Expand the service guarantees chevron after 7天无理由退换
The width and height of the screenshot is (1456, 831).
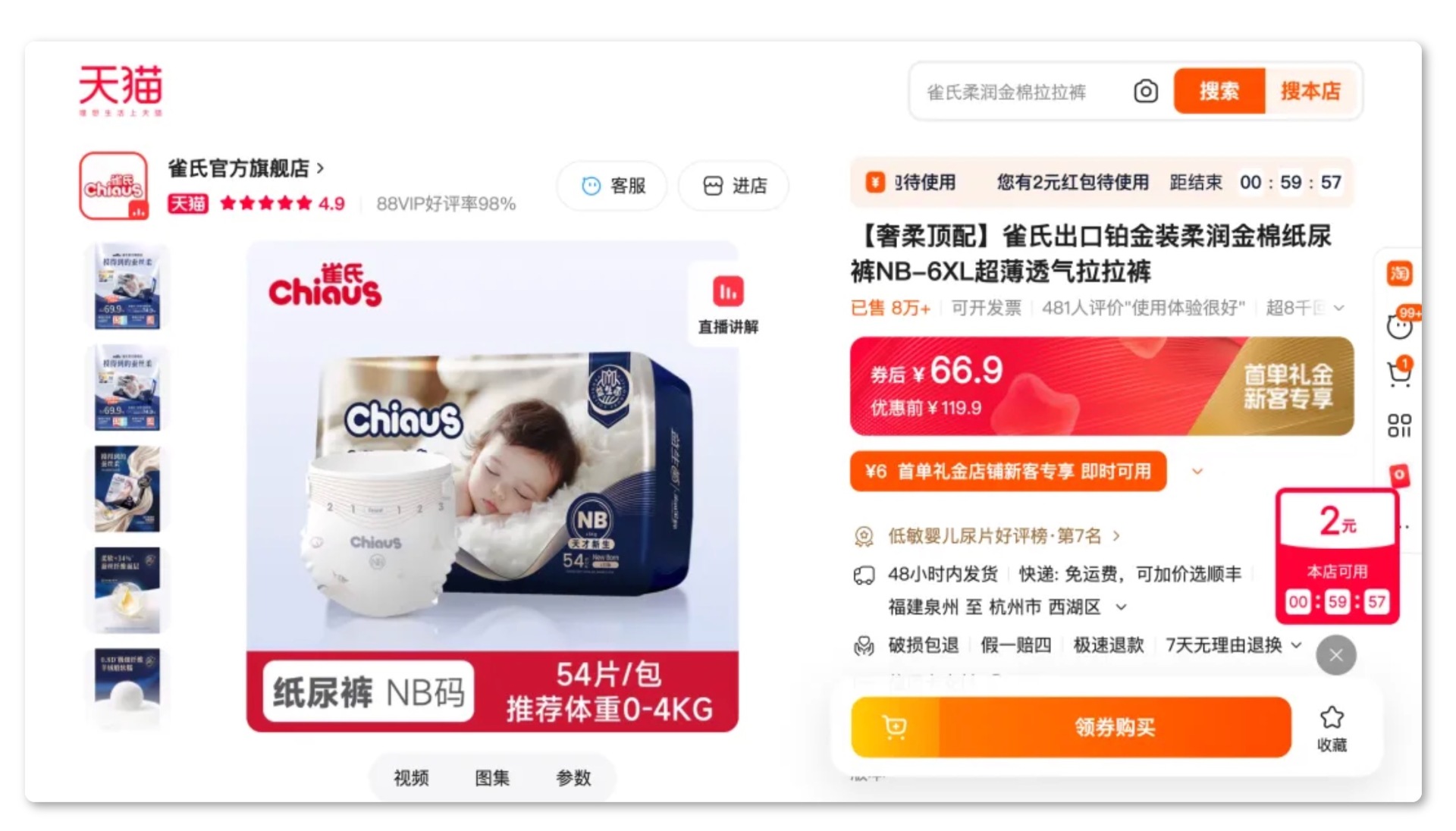pyautogui.click(x=1296, y=645)
